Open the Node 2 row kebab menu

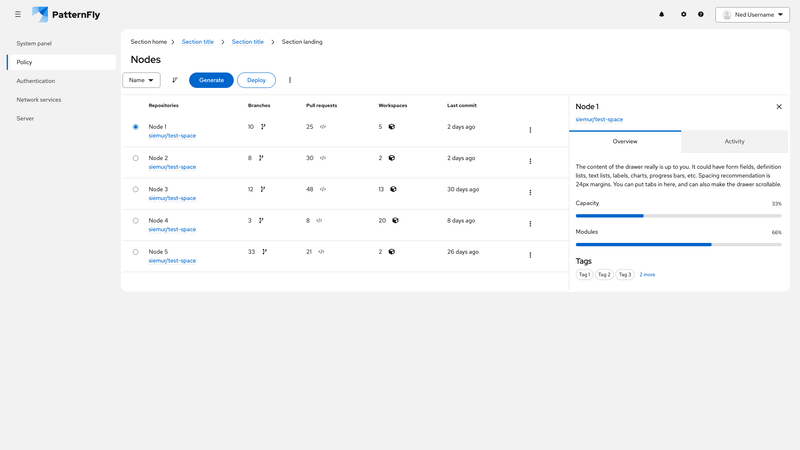[x=530, y=161]
